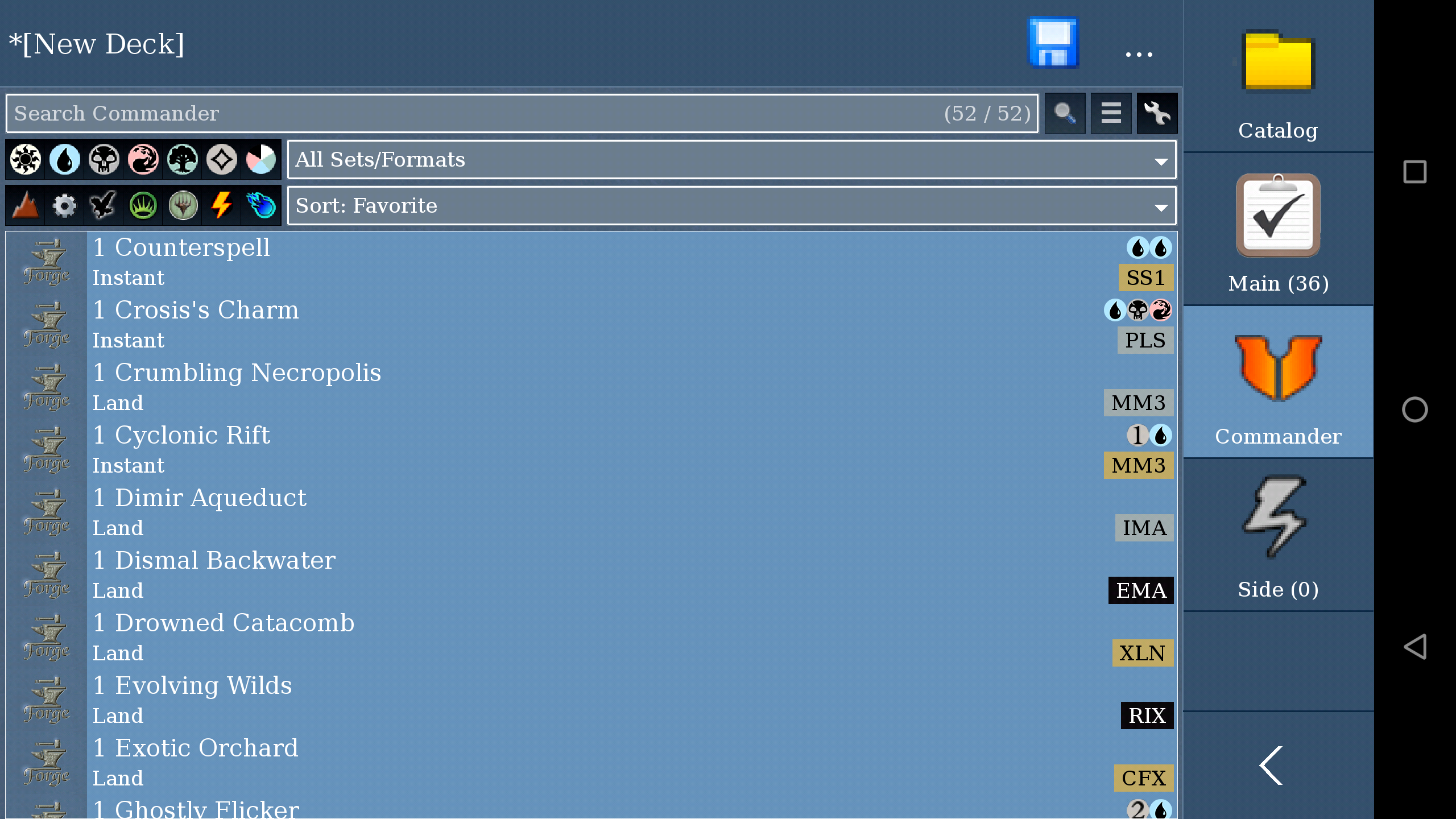Toggle the instant lightning bolt filter

[x=222, y=205]
